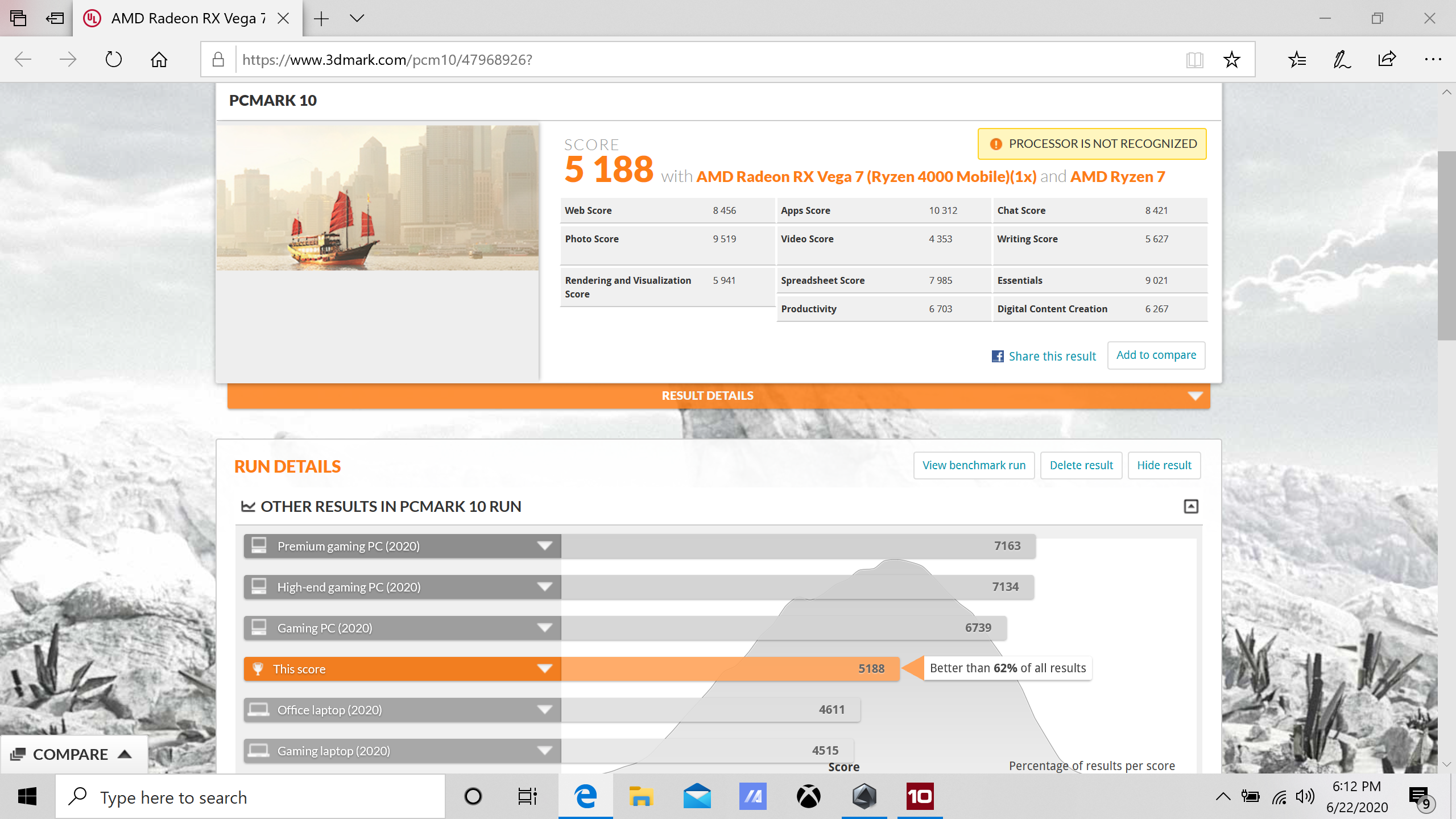Open the volume speaker tray icon
Image resolution: width=1456 pixels, height=819 pixels.
pos(1305,796)
